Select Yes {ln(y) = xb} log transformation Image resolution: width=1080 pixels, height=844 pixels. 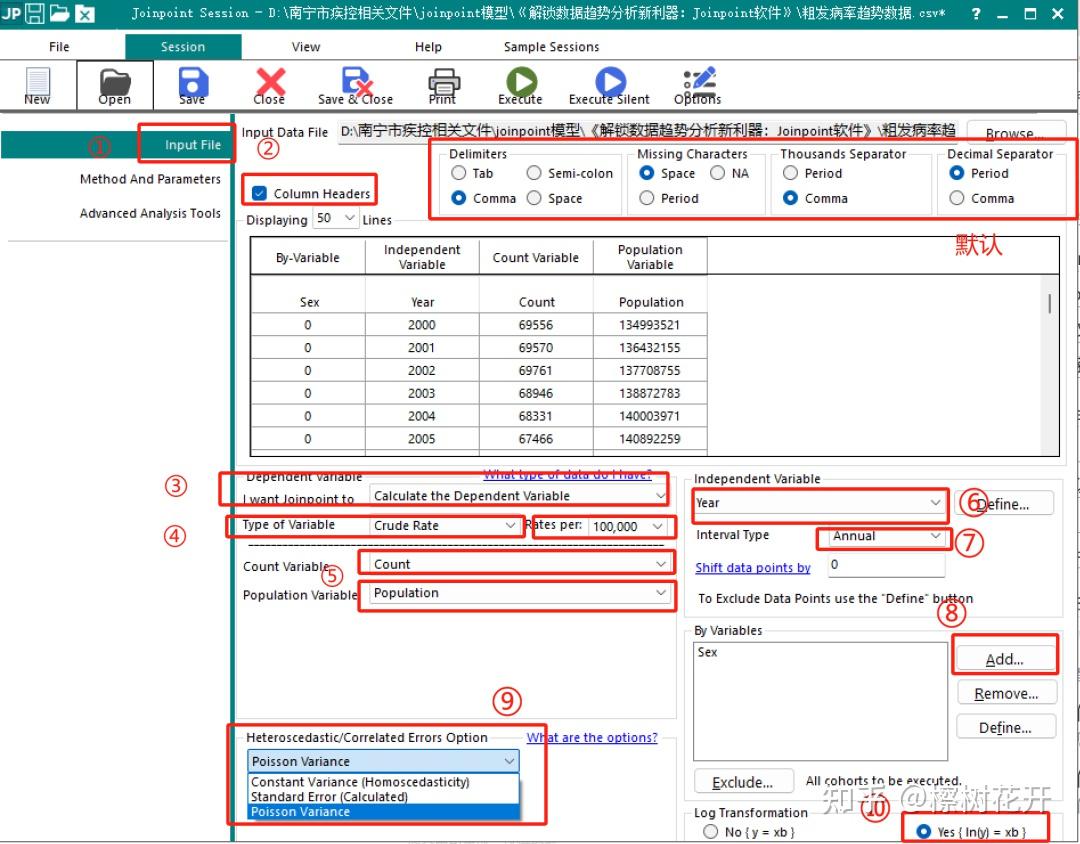pos(924,832)
